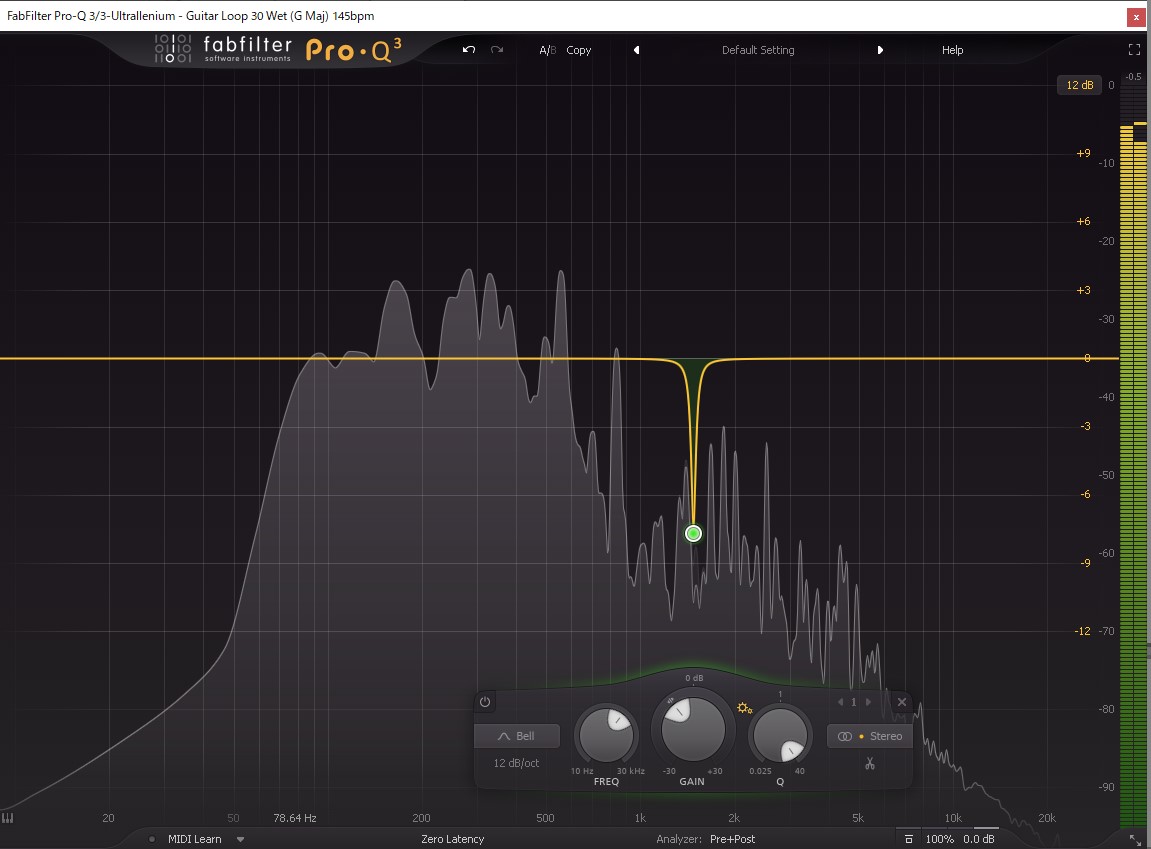1151x849 pixels.
Task: Open the Help menu
Action: click(x=952, y=50)
